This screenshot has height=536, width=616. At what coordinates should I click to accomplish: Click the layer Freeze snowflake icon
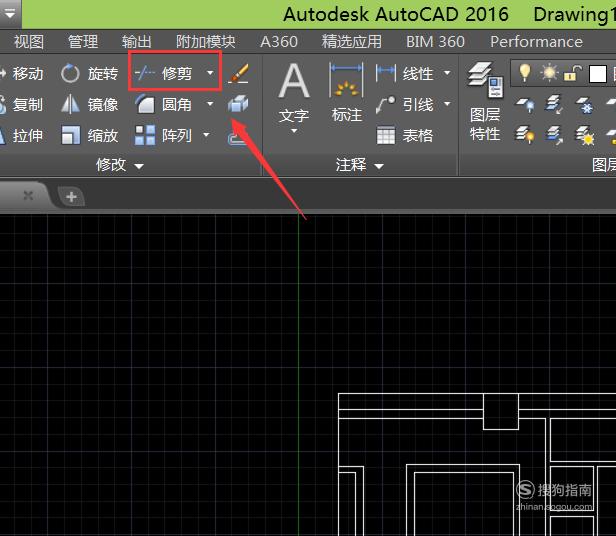pyautogui.click(x=585, y=105)
